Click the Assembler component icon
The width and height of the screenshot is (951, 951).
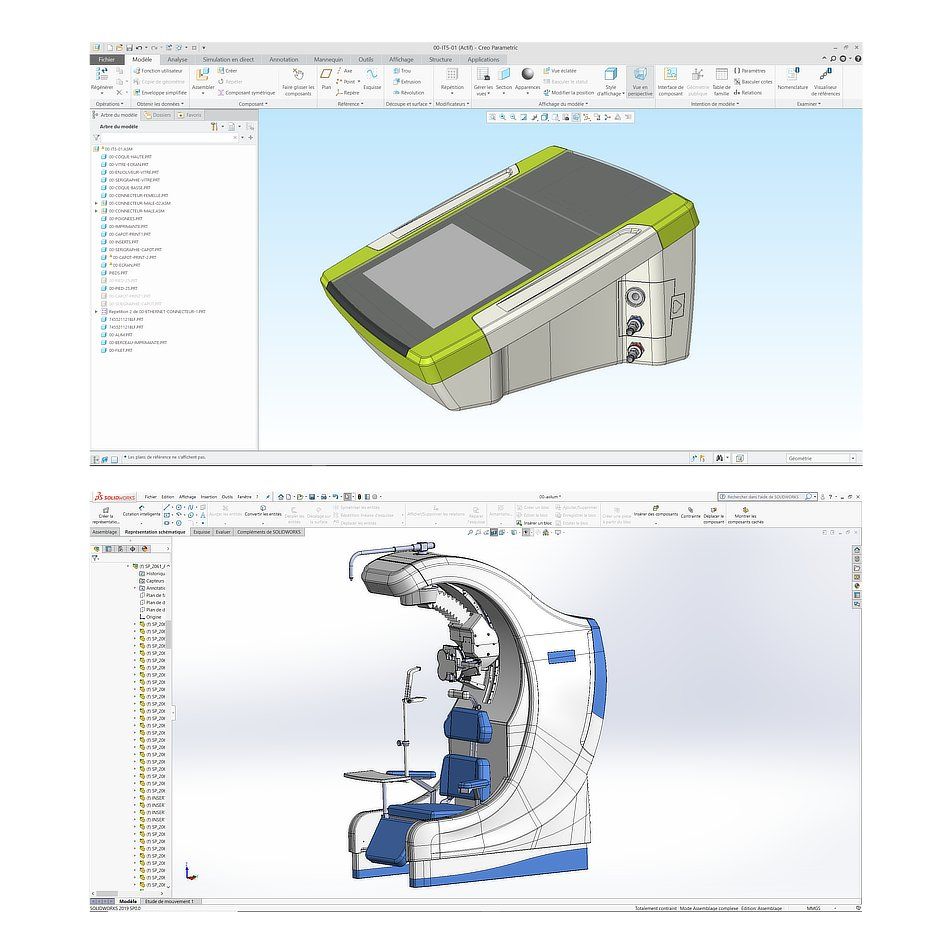point(203,74)
